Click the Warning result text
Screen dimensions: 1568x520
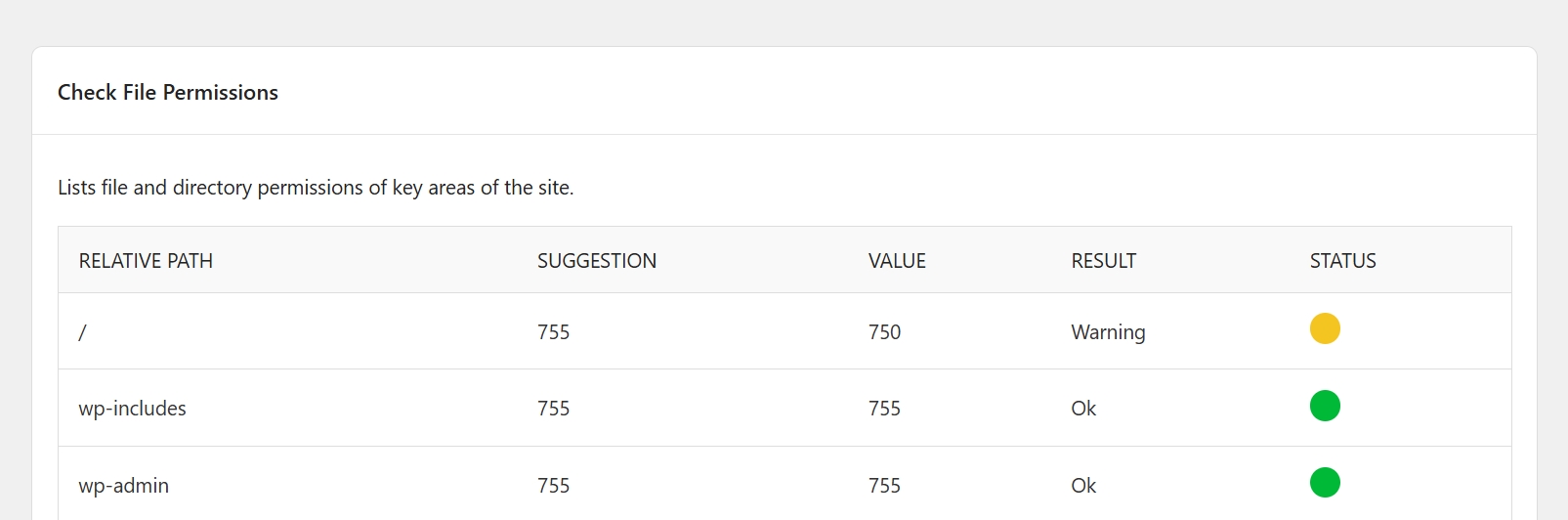(1108, 332)
